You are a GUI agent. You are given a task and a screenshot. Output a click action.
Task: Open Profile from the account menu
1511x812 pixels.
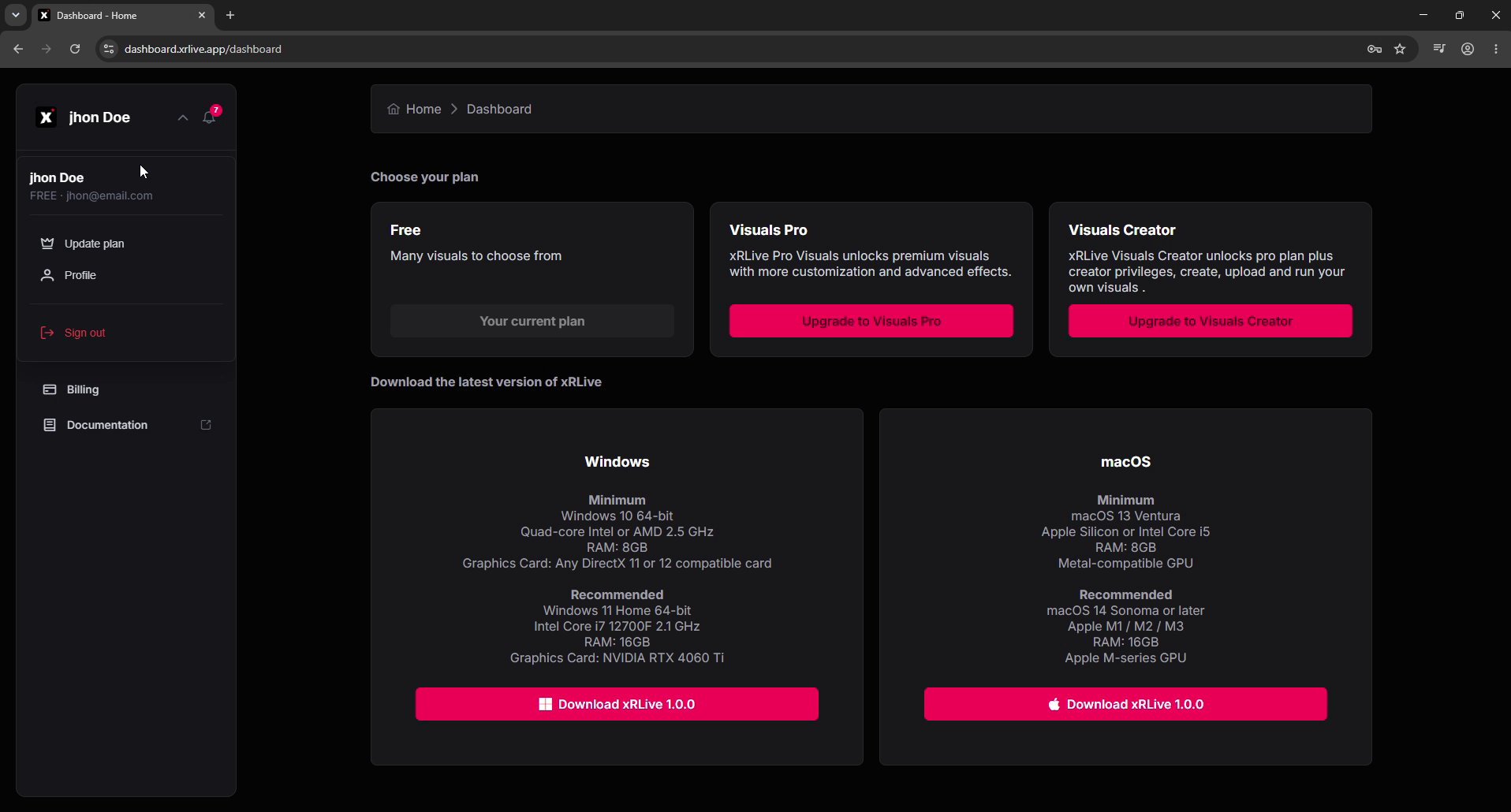click(126, 275)
